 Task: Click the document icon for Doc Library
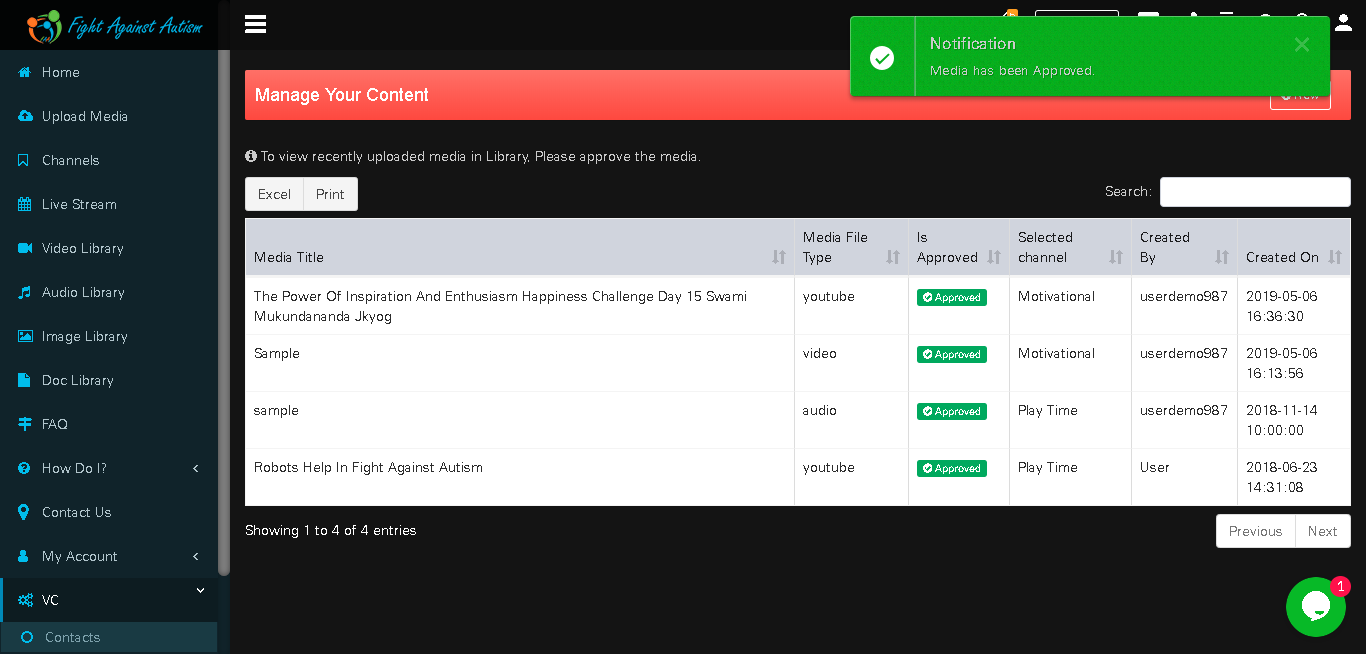24,380
